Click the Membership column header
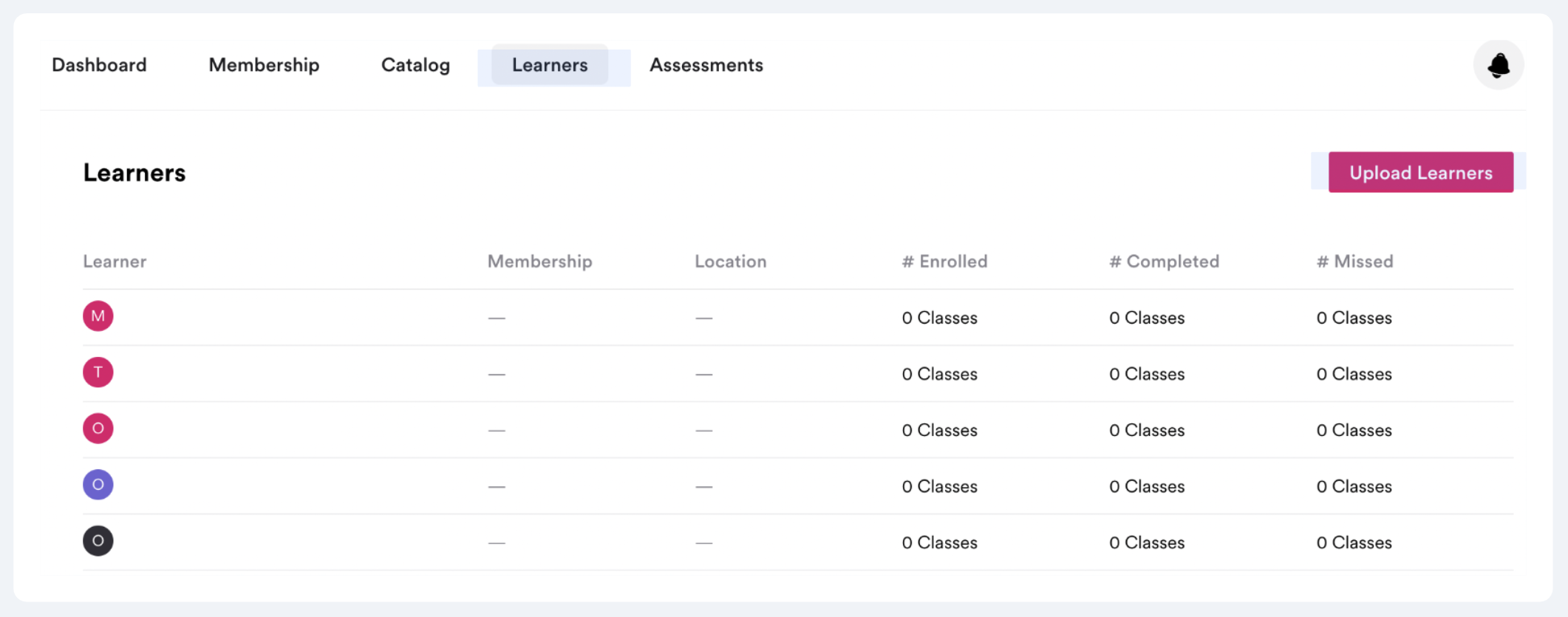The height and width of the screenshot is (617, 1568). [539, 261]
